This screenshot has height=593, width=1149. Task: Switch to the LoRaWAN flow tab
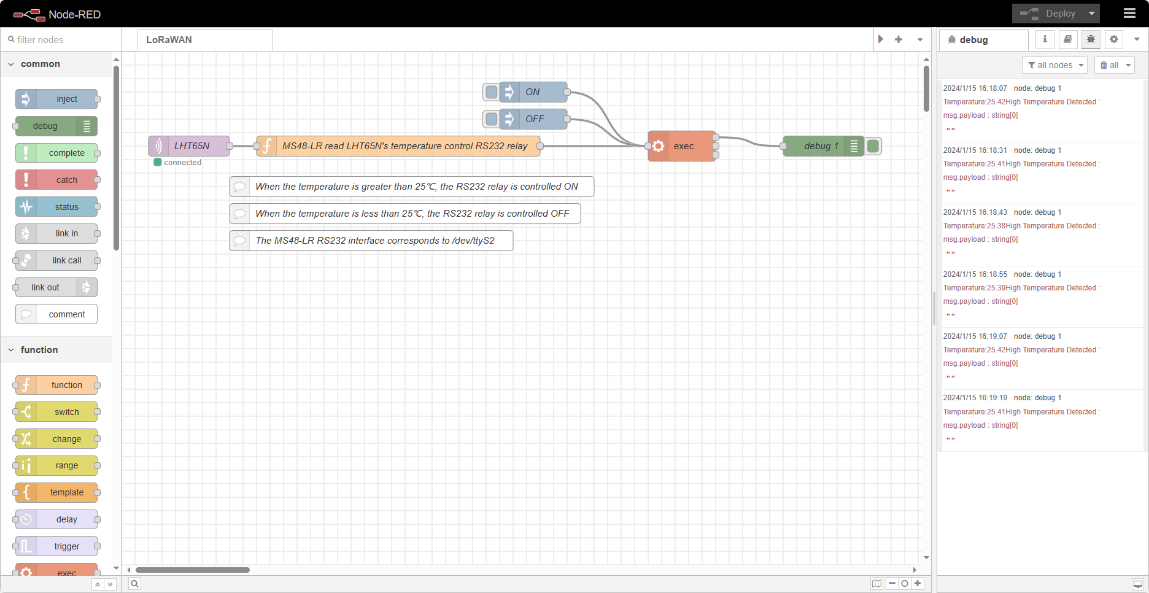coord(205,40)
